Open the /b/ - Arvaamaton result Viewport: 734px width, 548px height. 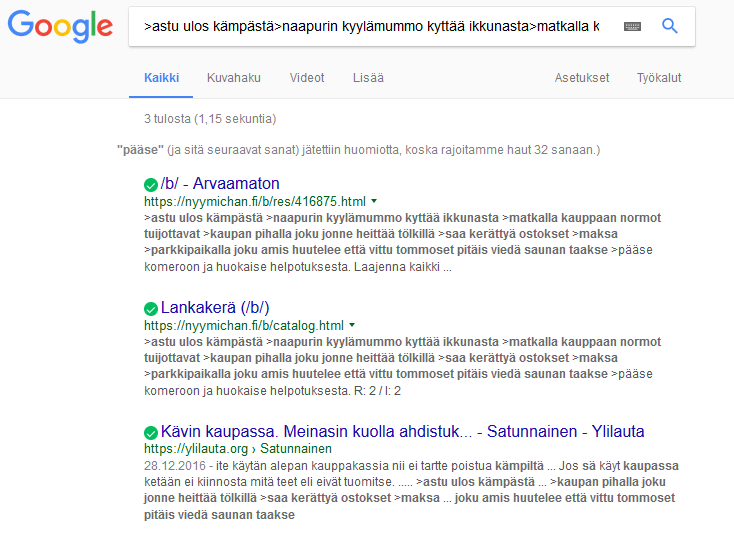[x=220, y=184]
